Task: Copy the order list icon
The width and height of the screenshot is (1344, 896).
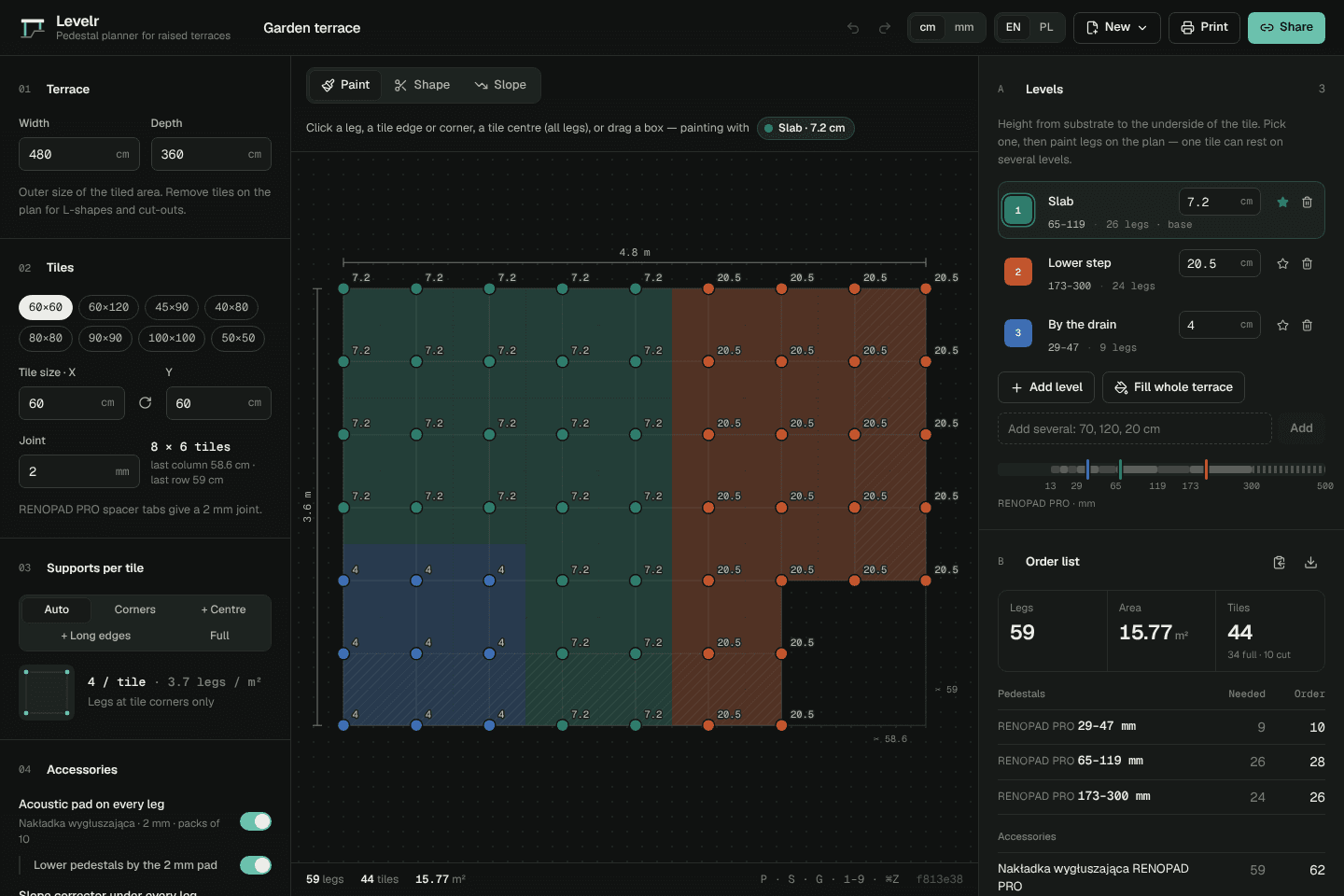Action: click(1280, 562)
